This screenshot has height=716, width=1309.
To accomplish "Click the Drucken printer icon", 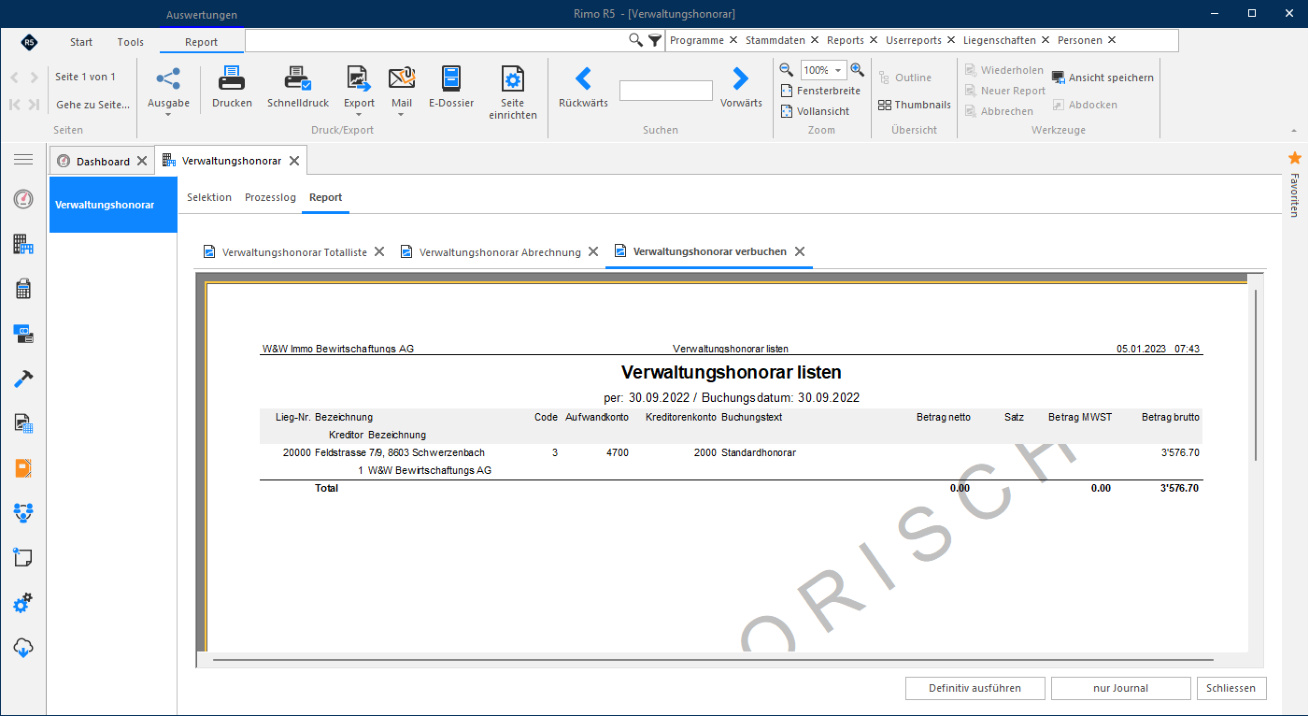I will click(x=232, y=79).
